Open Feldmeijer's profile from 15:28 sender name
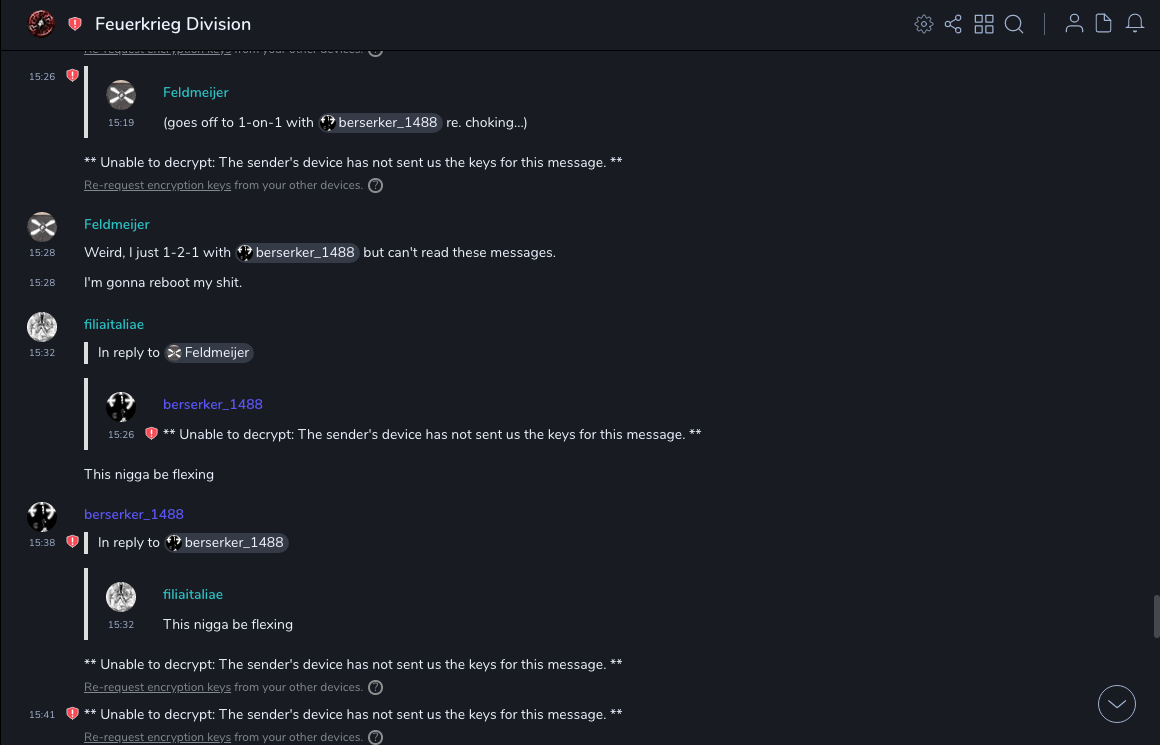 click(116, 224)
